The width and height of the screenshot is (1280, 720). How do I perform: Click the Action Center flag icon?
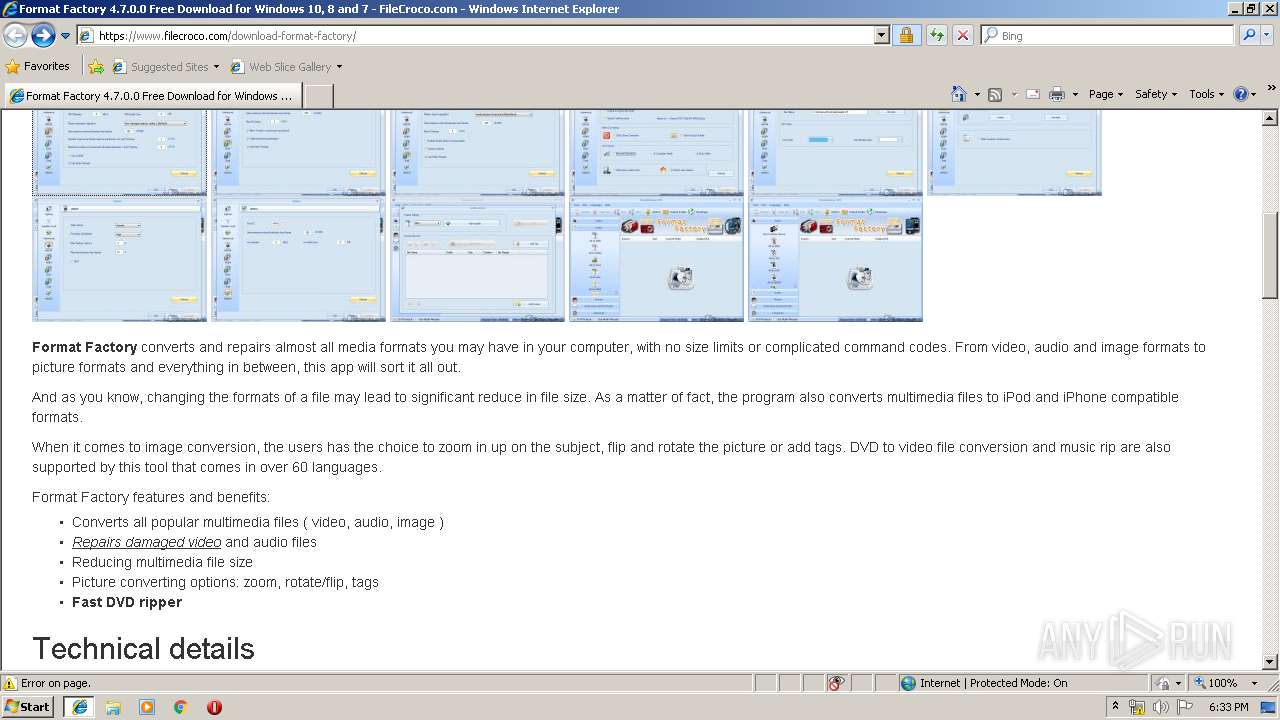1185,707
